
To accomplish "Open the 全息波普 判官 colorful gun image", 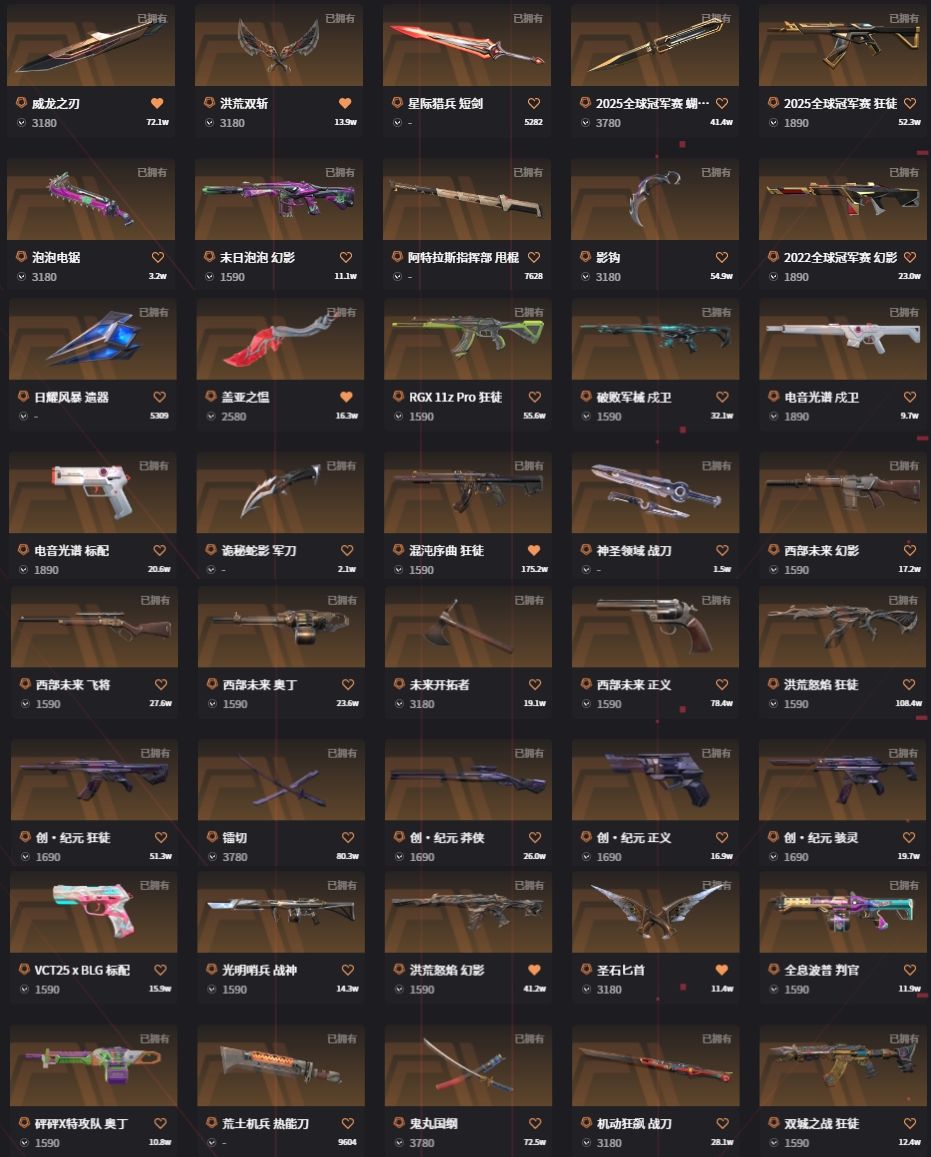I will 842,912.
